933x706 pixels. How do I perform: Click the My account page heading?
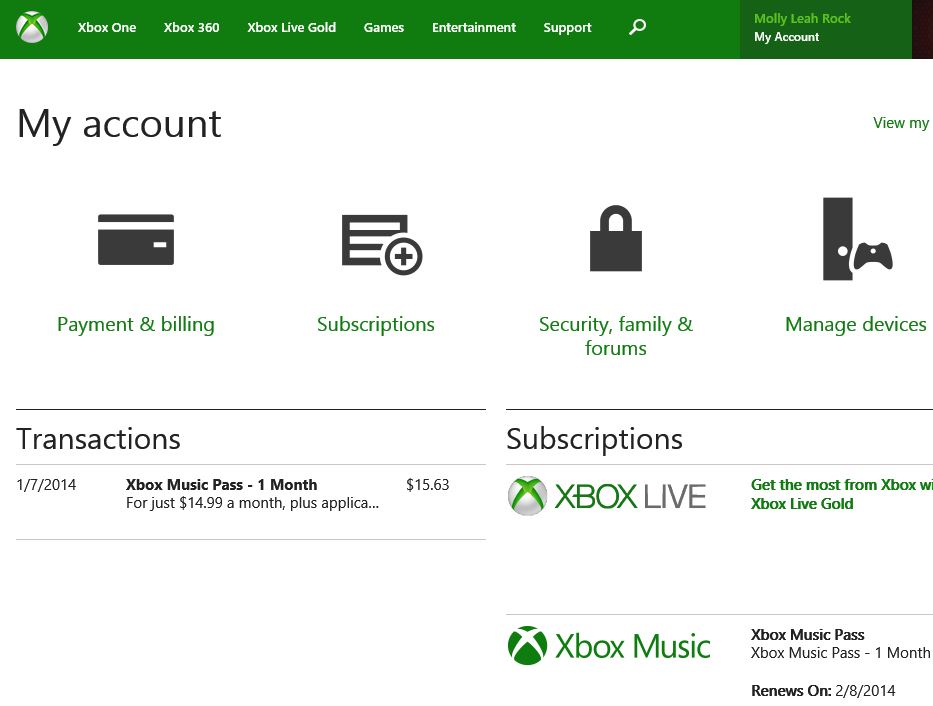(x=119, y=124)
